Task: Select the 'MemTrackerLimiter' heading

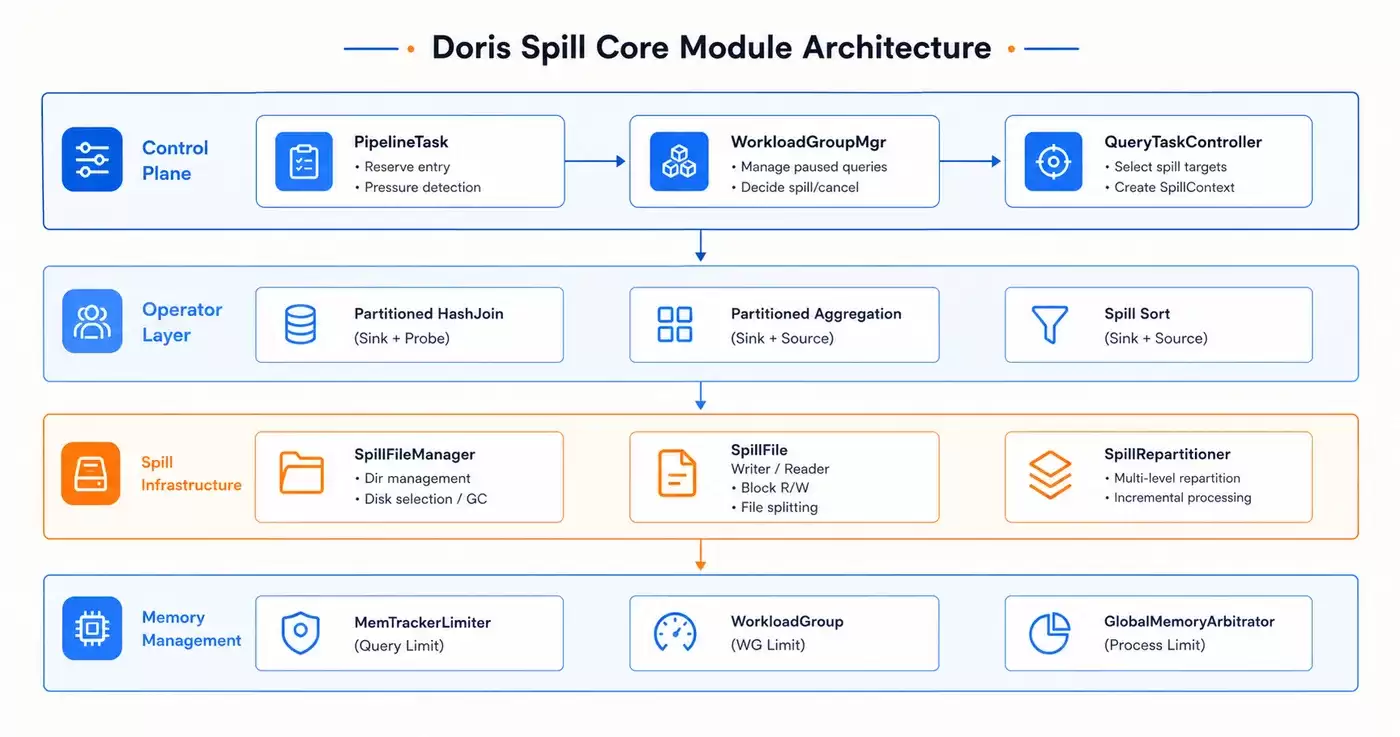Action: pyautogui.click(x=423, y=622)
